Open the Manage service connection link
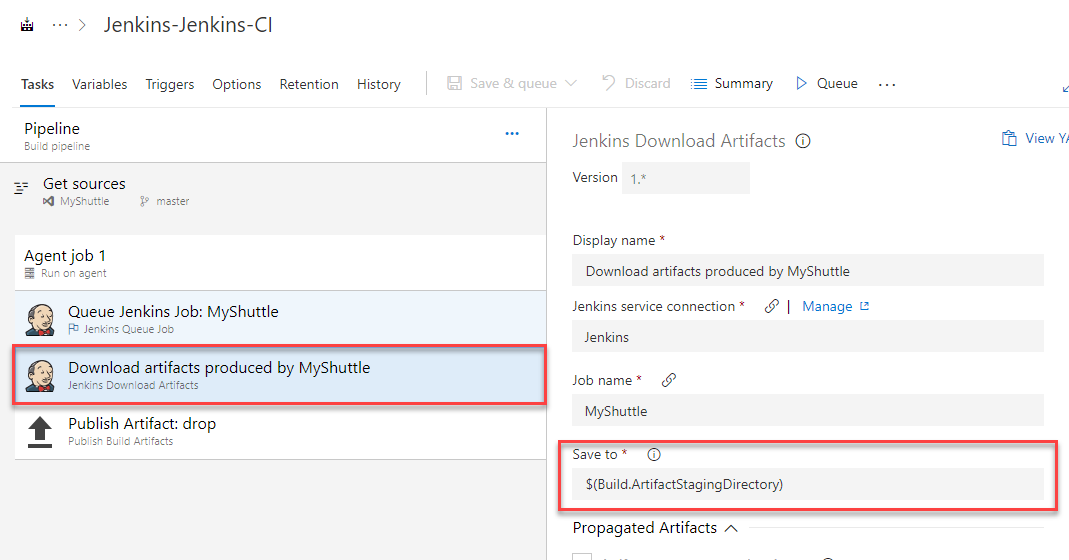The height and width of the screenshot is (560, 1069). [835, 306]
